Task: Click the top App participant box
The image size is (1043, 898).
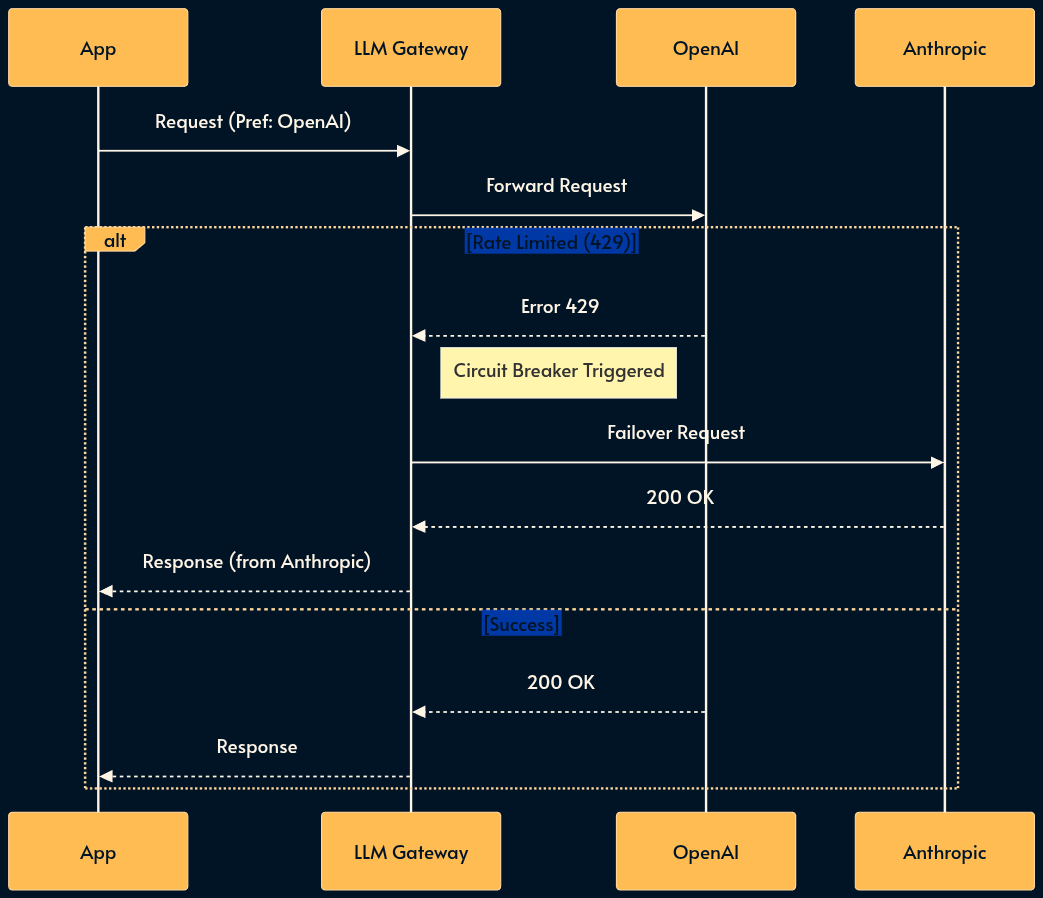Action: 98,48
